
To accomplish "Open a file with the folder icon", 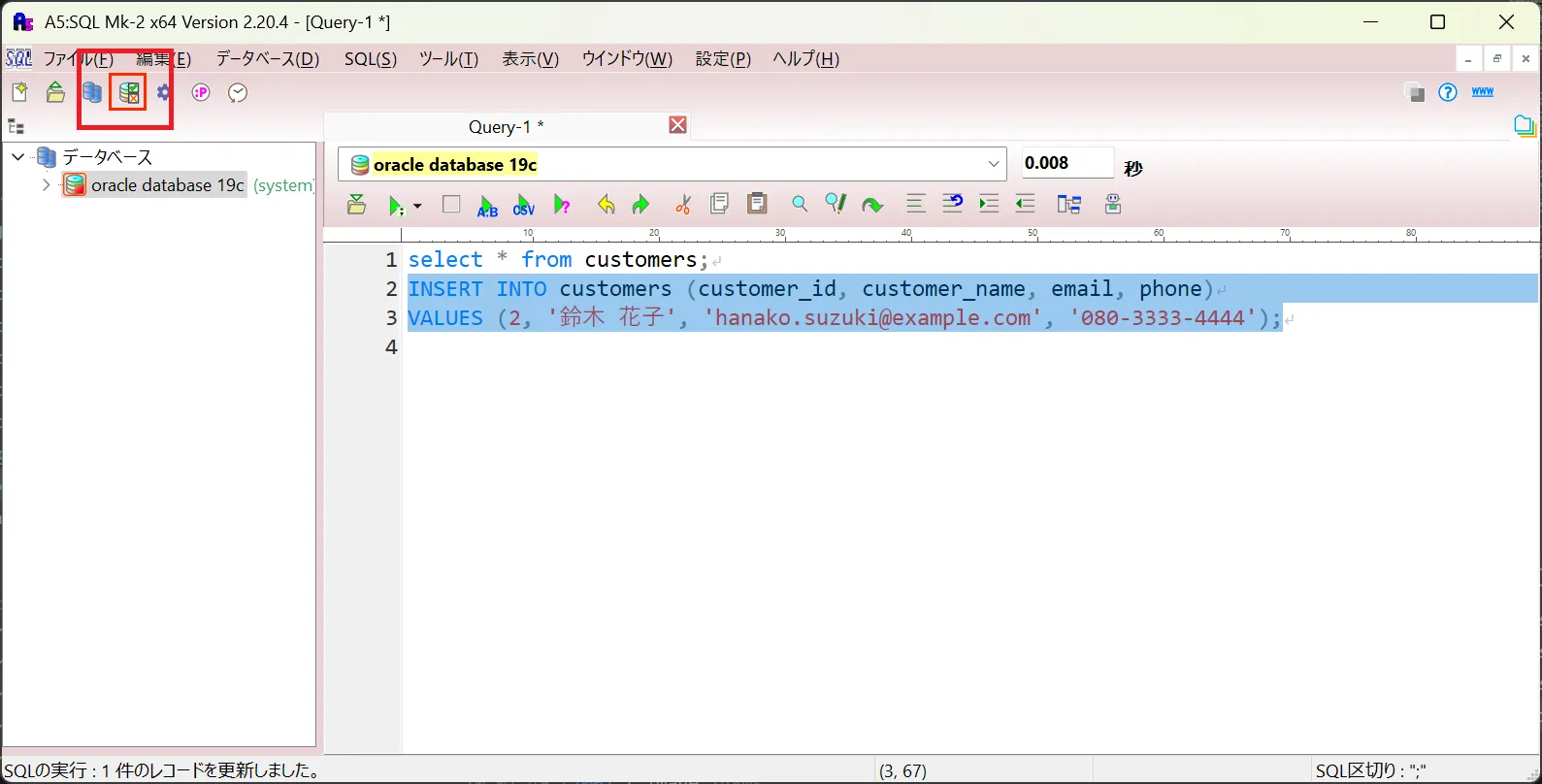I will pyautogui.click(x=56, y=93).
